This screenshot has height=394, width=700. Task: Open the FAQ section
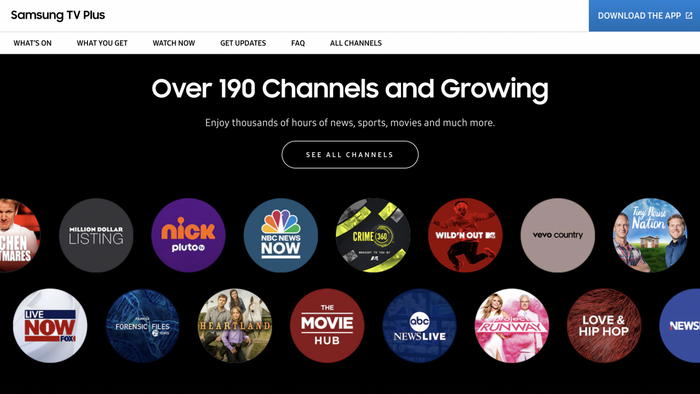298,43
